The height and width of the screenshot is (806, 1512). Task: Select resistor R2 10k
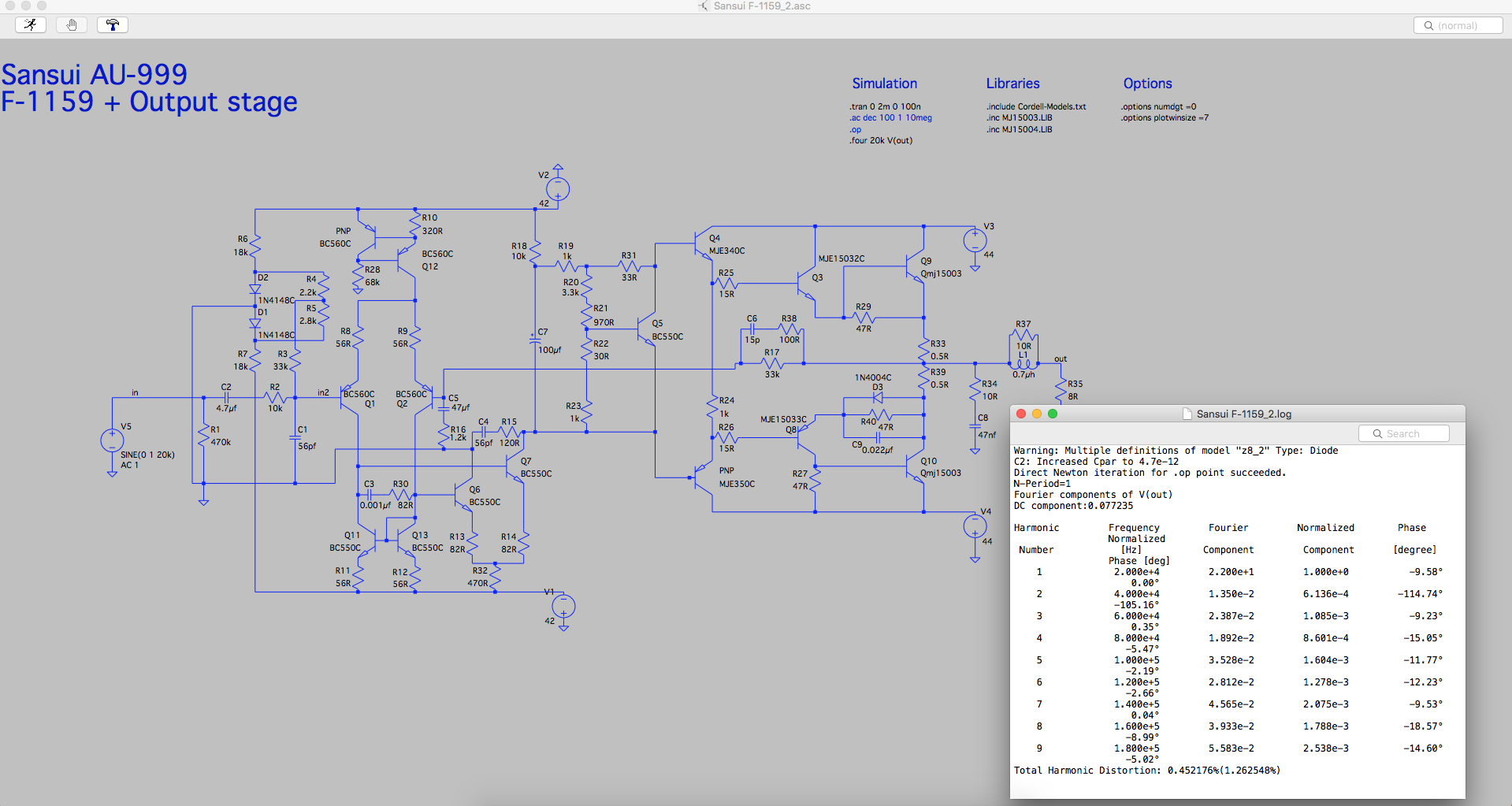click(x=275, y=398)
